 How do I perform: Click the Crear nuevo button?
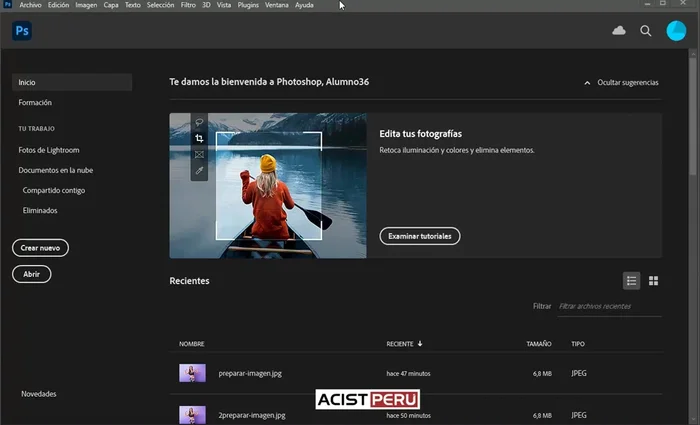(40, 248)
